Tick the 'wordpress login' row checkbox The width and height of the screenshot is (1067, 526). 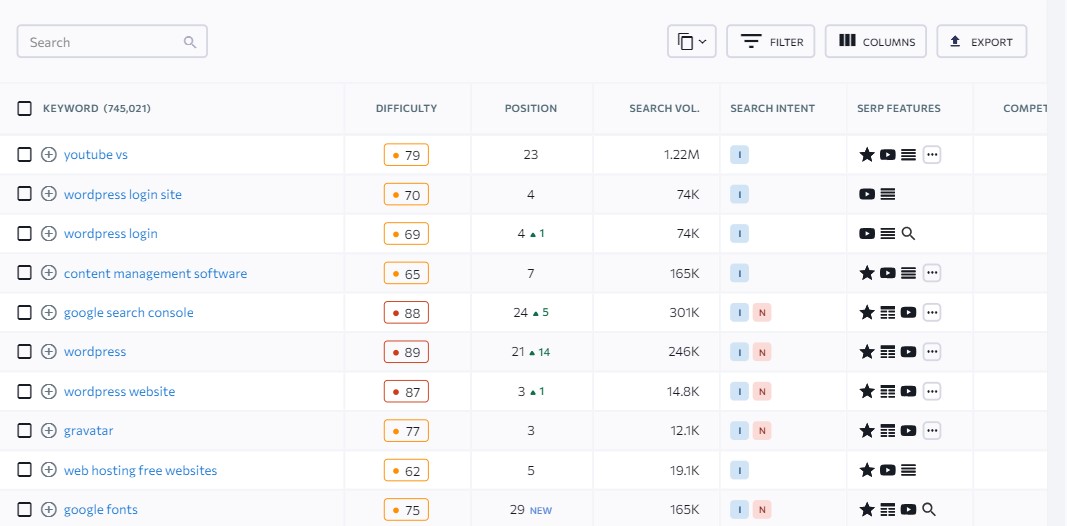(24, 233)
